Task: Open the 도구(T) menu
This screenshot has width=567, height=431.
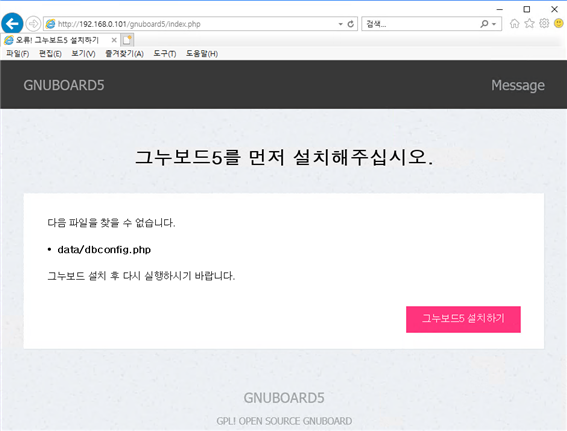Action: click(165, 54)
